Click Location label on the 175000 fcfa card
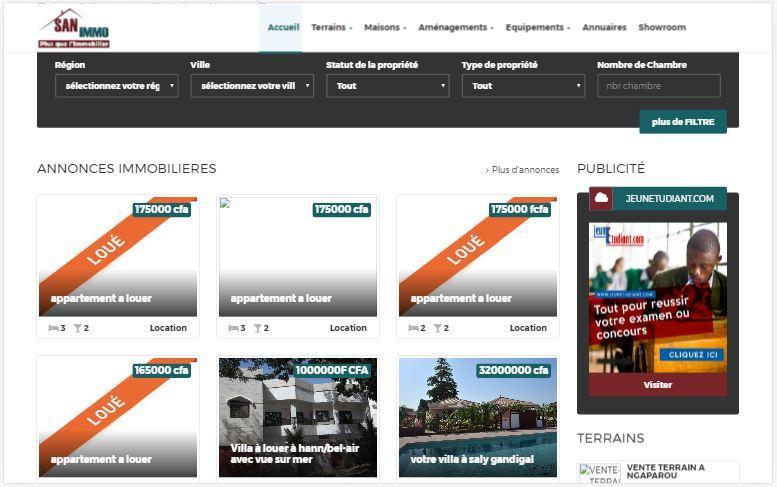The height and width of the screenshot is (487, 777). point(528,328)
